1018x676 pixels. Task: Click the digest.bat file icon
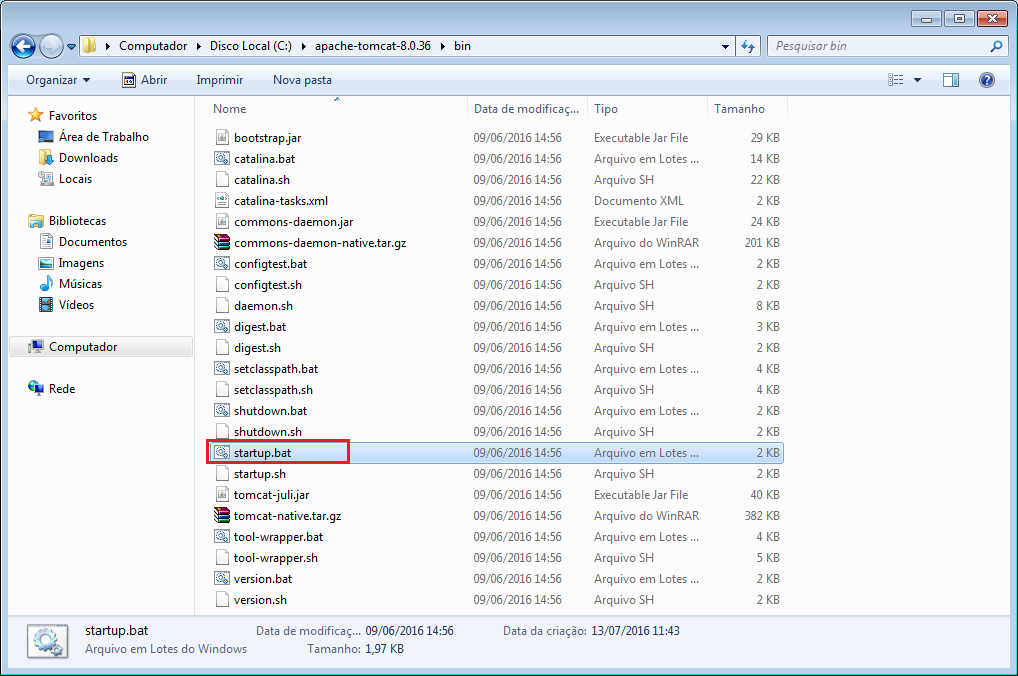[x=222, y=327]
